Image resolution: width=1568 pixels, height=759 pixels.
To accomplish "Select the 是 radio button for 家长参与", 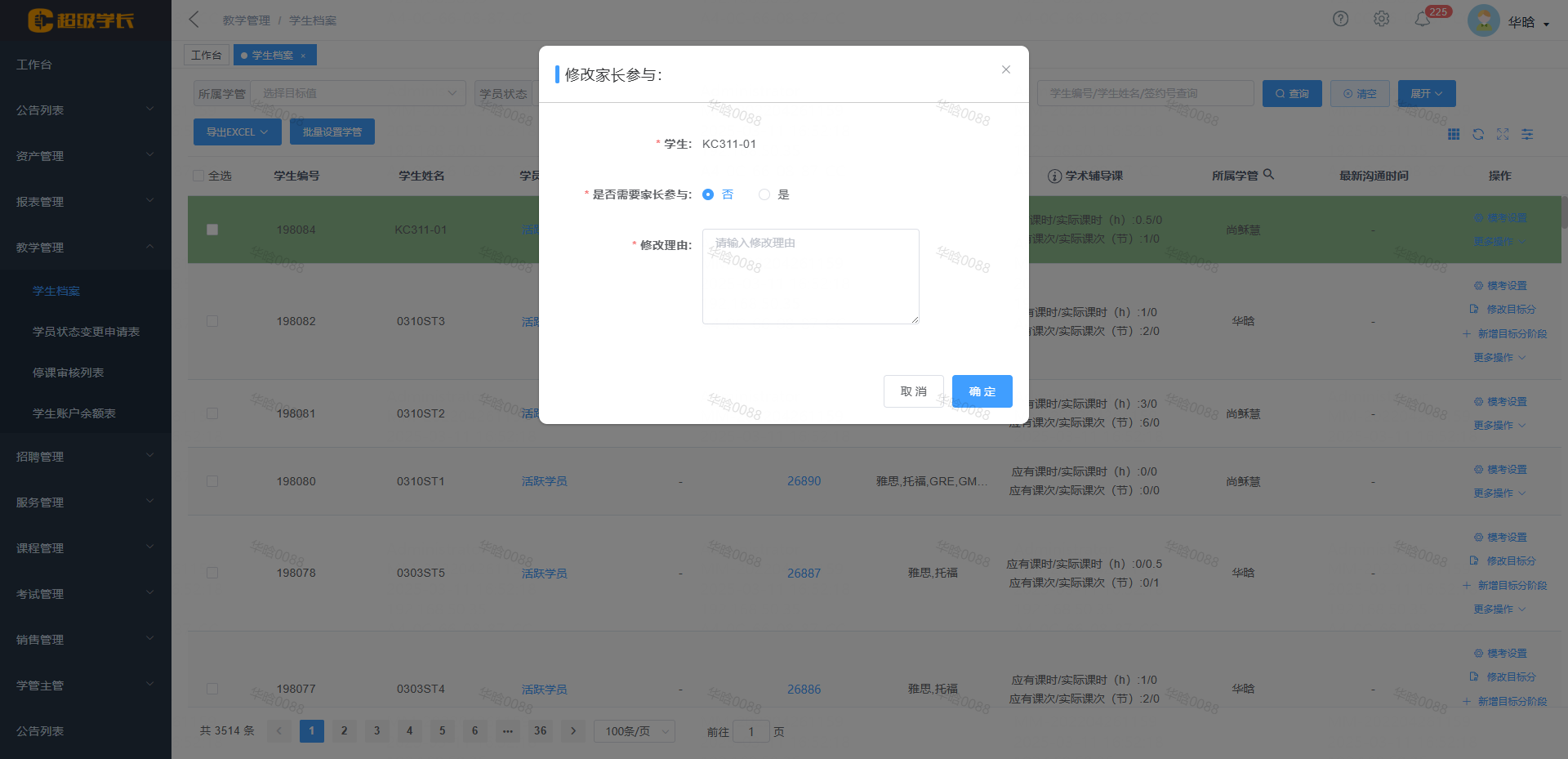I will coord(764,194).
